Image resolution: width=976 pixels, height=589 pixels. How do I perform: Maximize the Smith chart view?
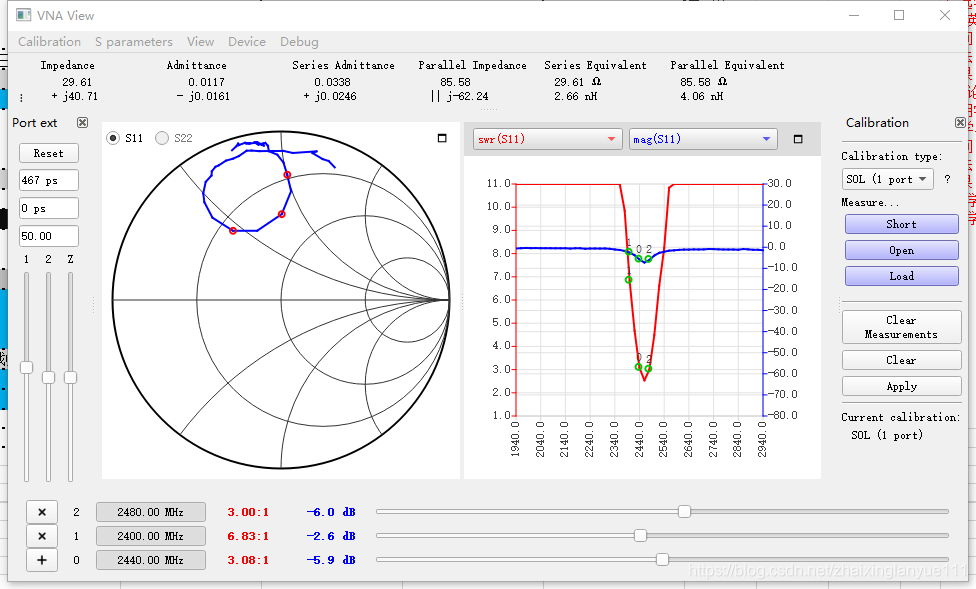(x=442, y=138)
